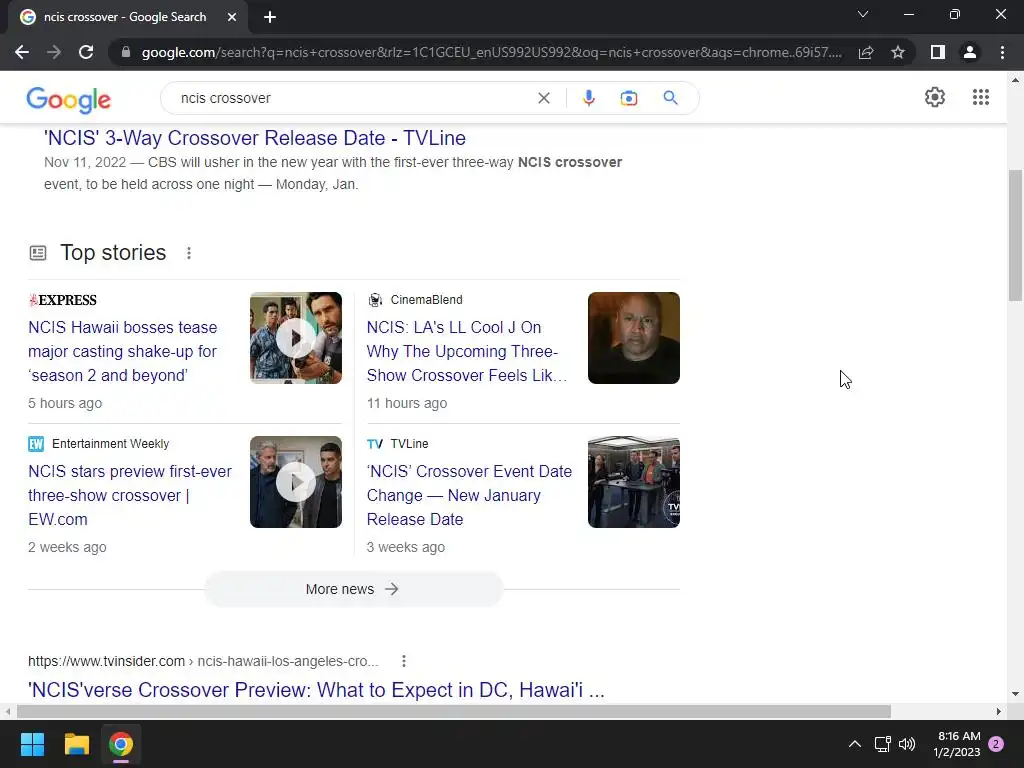Click the Top stories newspaper icon
The image size is (1024, 768).
coord(38,253)
